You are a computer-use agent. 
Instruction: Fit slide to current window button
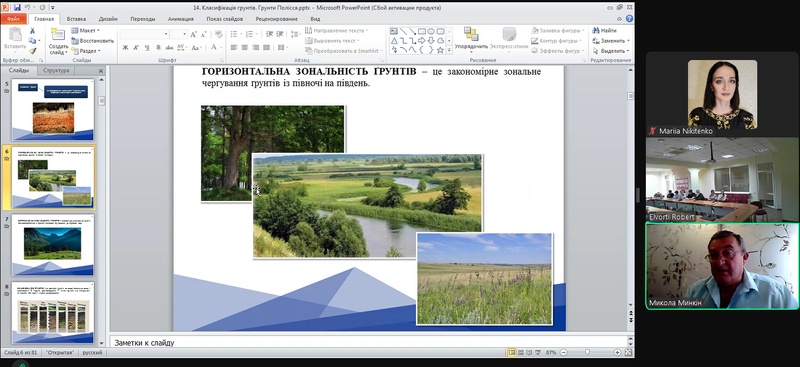pos(628,353)
